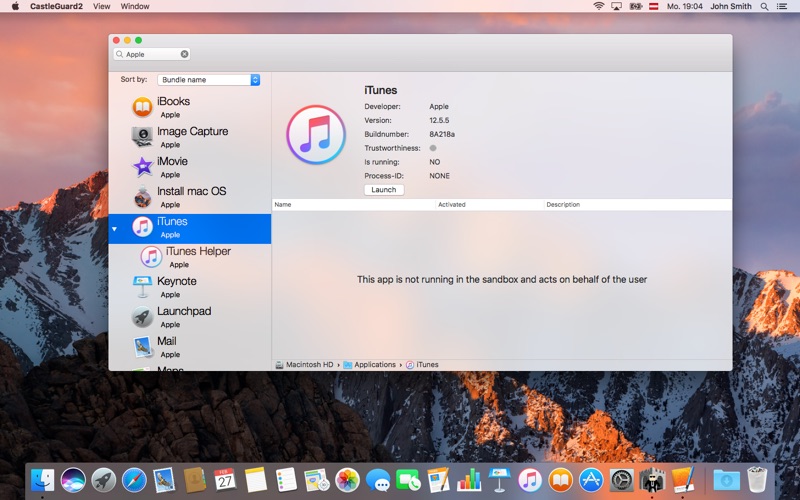Open CastleGuard app icon in the Dock
The image size is (800, 500).
pos(652,480)
